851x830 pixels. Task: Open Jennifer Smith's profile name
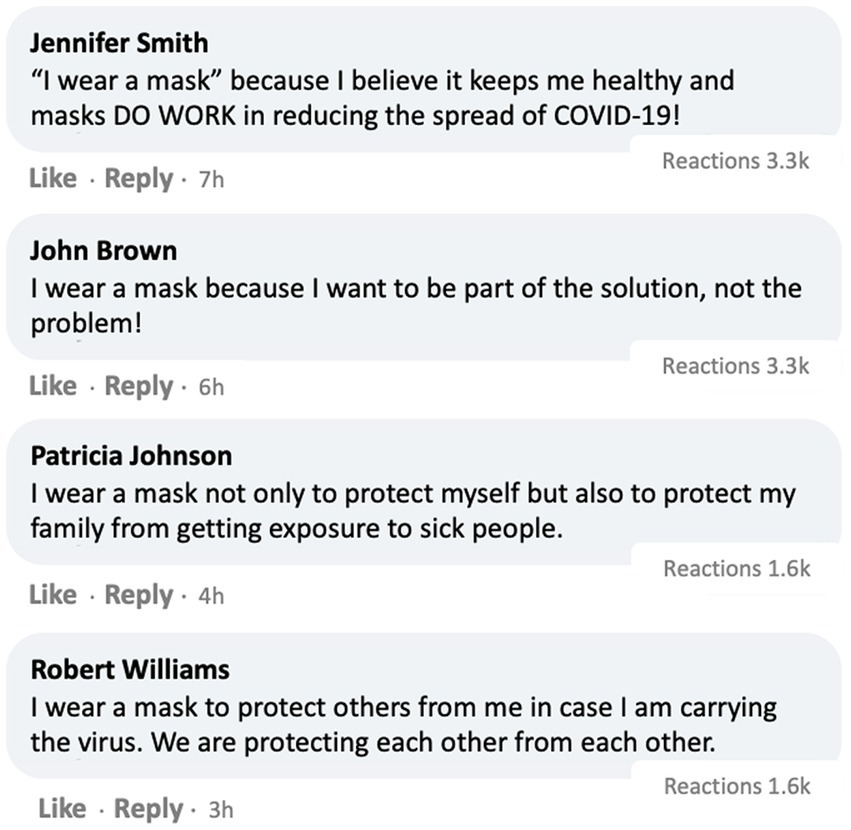[118, 42]
